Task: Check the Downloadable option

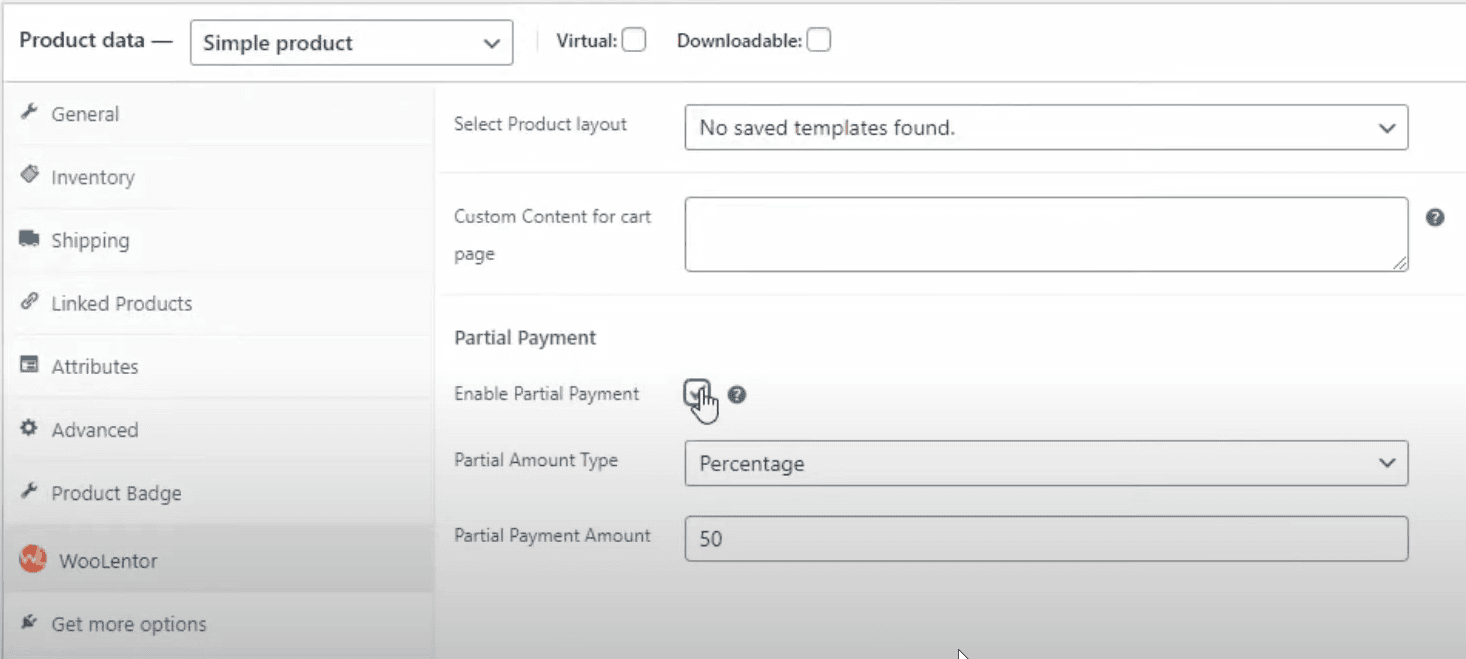Action: [819, 39]
